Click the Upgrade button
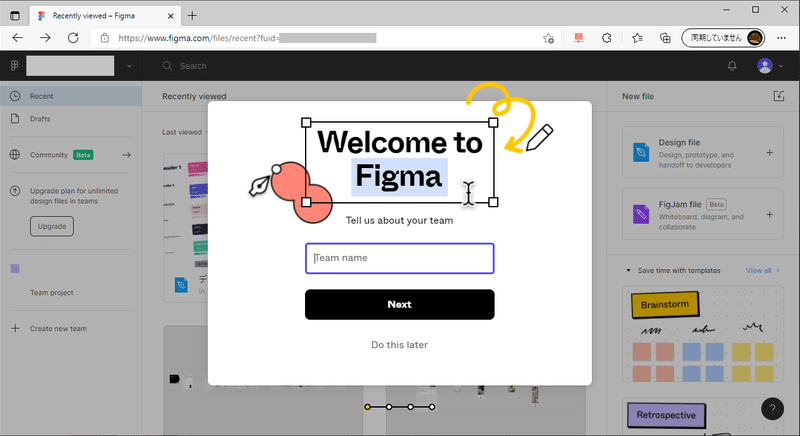This screenshot has height=436, width=800. tap(52, 226)
